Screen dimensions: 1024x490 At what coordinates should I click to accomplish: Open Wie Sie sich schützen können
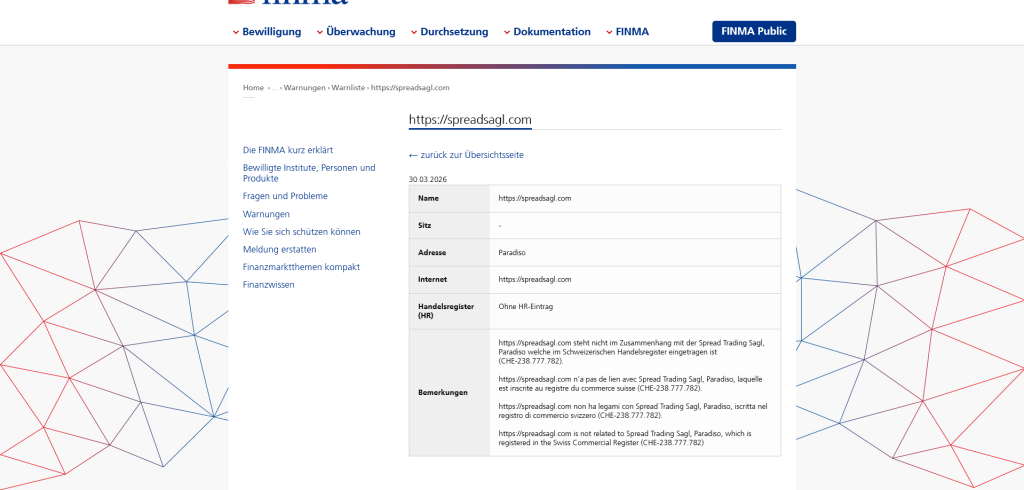click(302, 232)
